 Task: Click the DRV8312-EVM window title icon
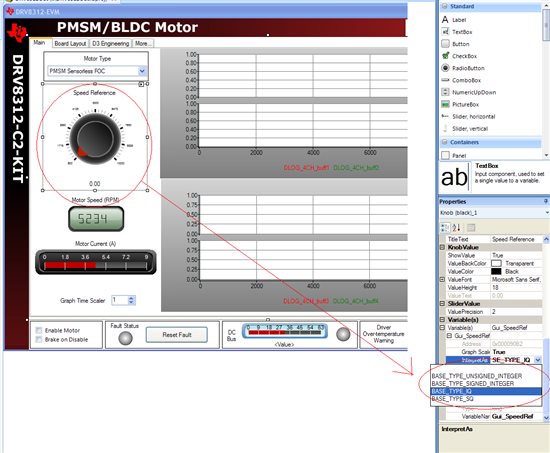[x=10, y=12]
